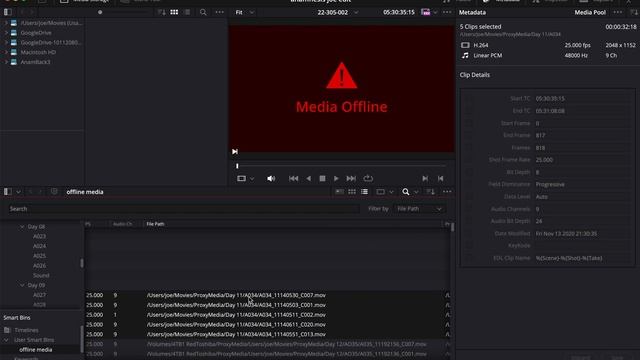
Task: Click in the media pool Search field
Action: pos(184,209)
